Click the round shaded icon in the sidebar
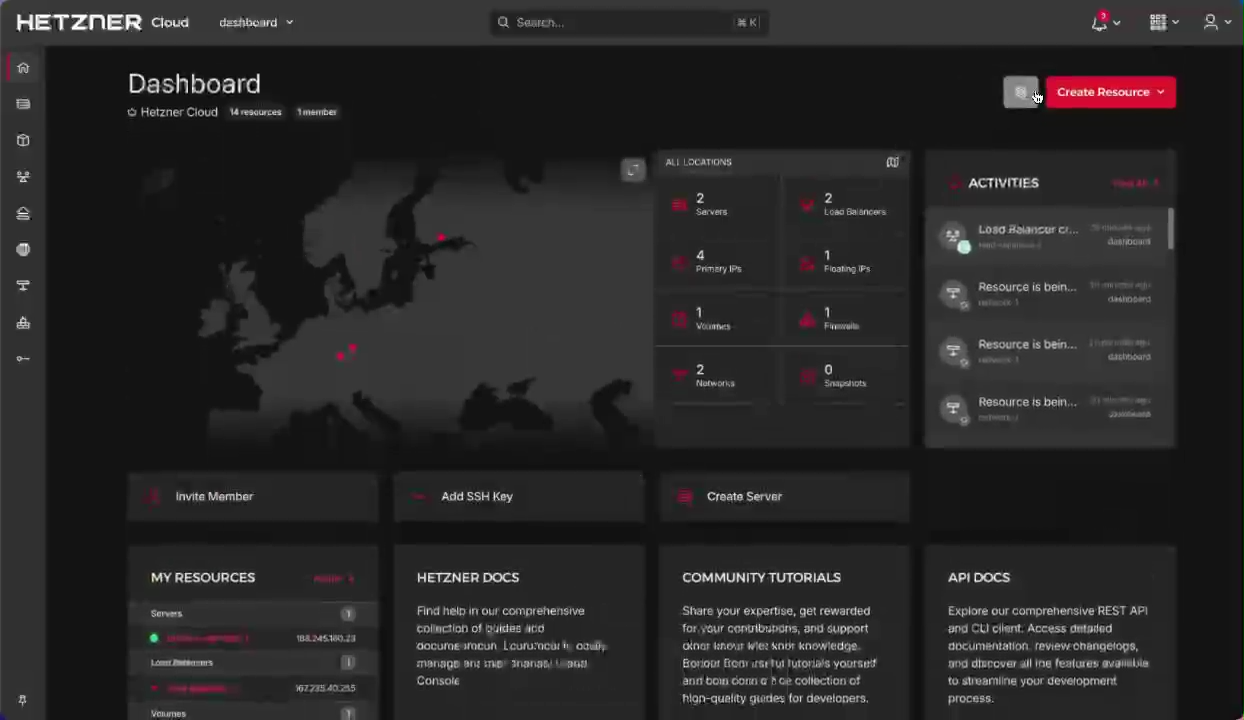The image size is (1244, 720). pyautogui.click(x=23, y=250)
